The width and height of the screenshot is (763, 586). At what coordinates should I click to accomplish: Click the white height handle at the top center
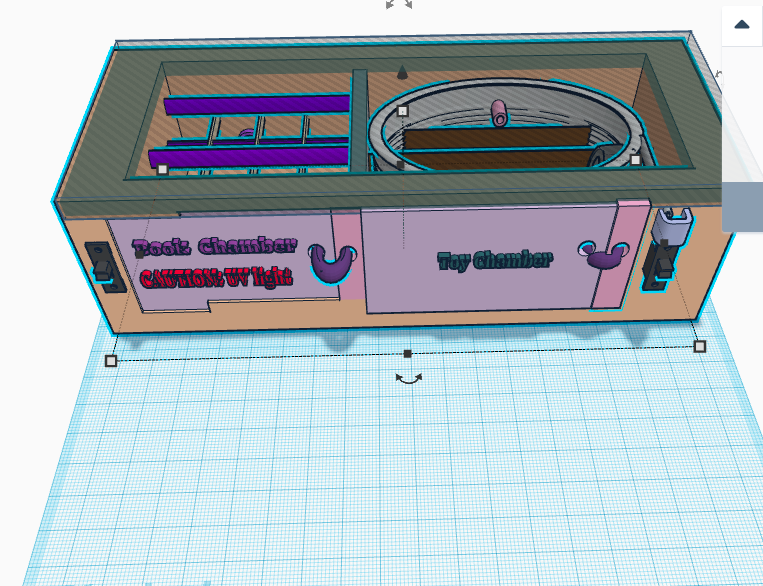coord(402,111)
